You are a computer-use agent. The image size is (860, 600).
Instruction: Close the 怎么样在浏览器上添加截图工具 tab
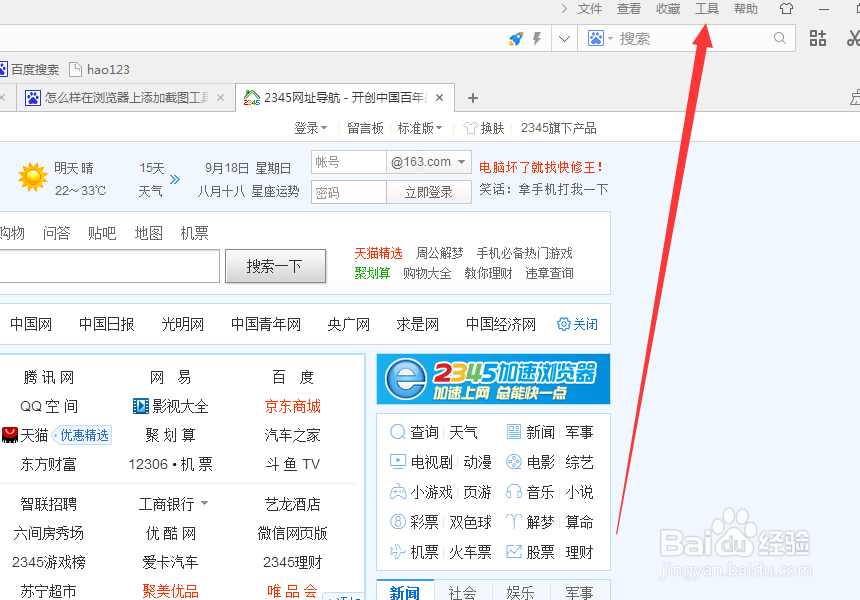[x=220, y=98]
